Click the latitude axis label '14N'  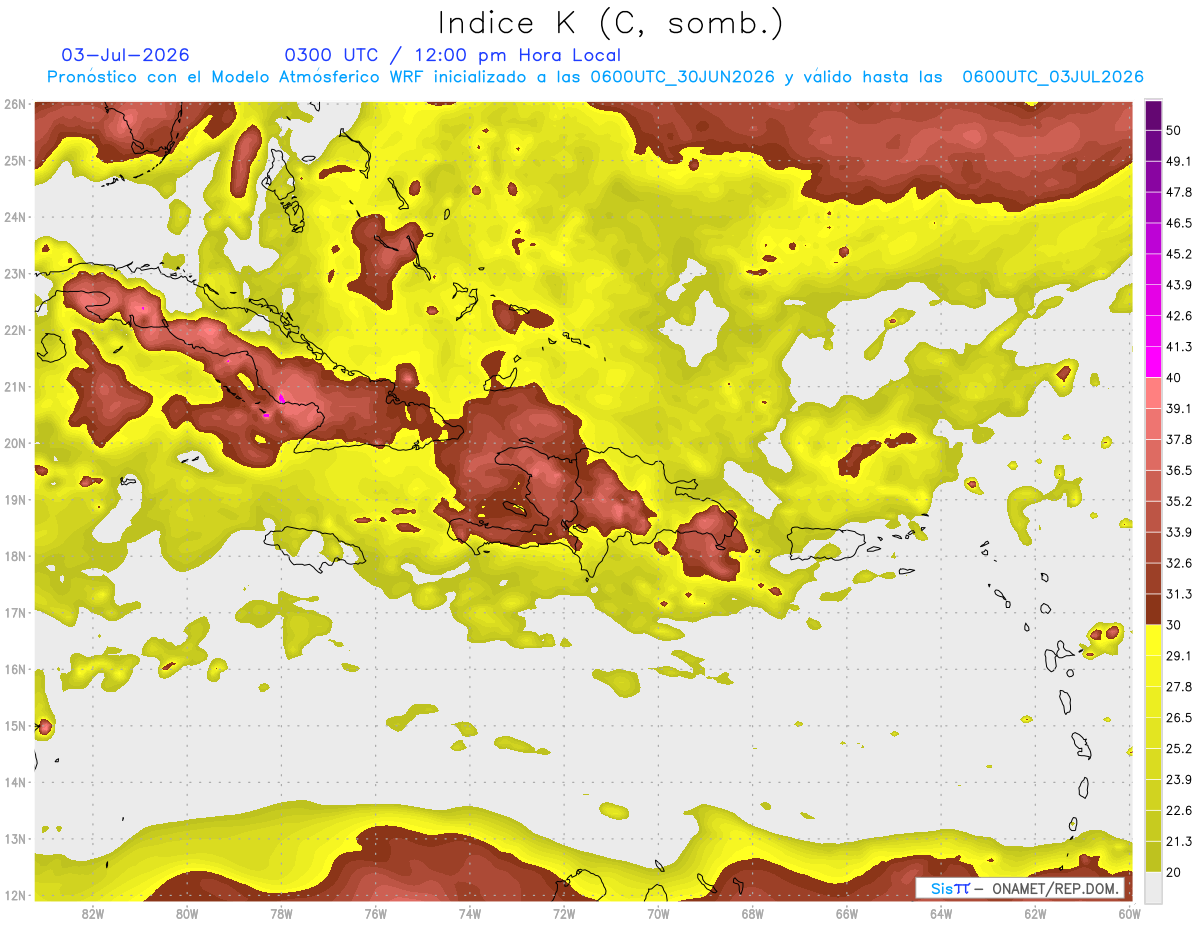[x=15, y=782]
